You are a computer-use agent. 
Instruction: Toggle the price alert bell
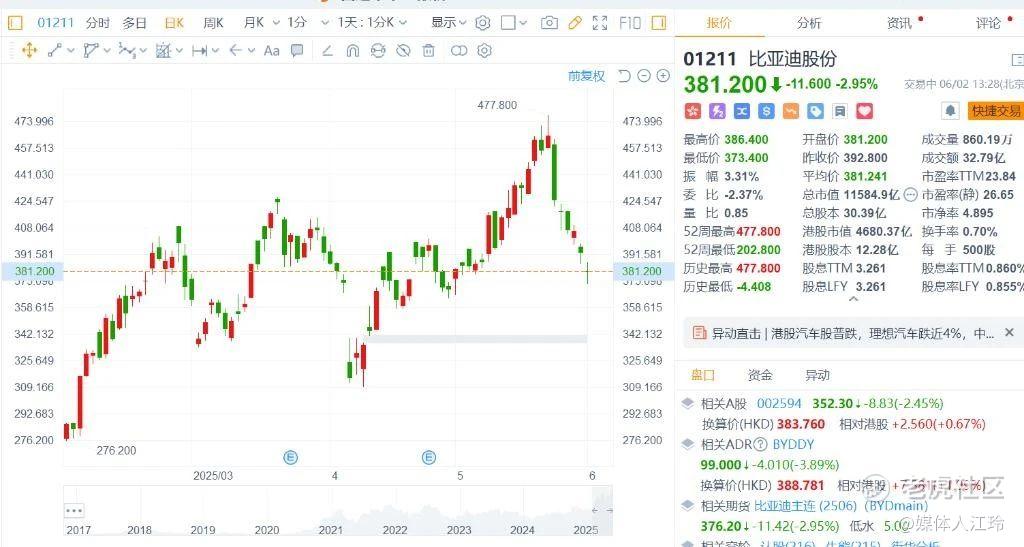(x=950, y=111)
